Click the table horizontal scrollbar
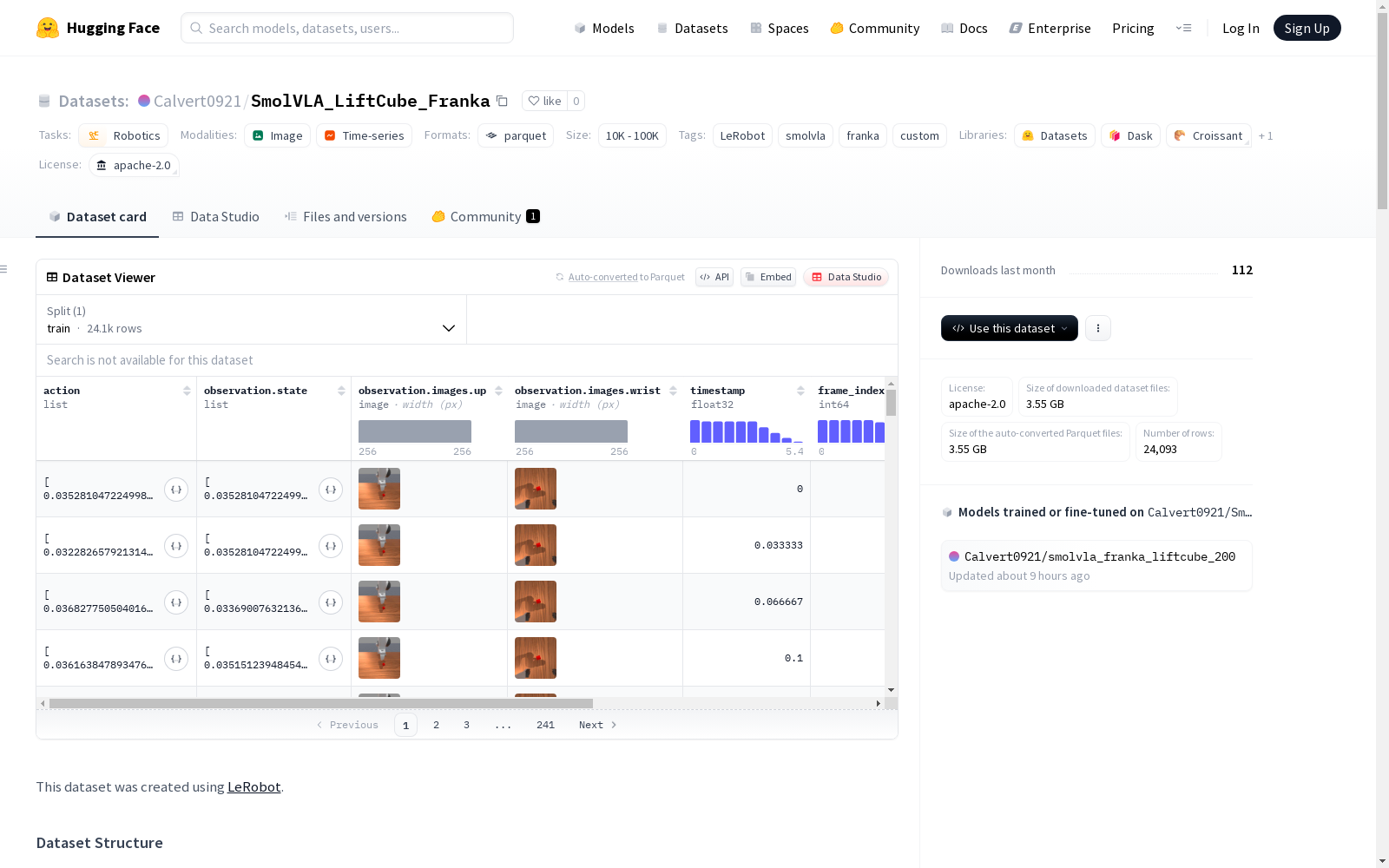Viewport: 1389px width, 868px height. [x=321, y=703]
